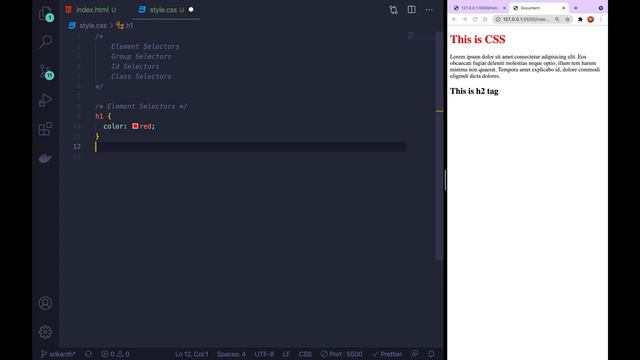Open the Search view in activity bar
640x360 pixels.
click(x=45, y=41)
